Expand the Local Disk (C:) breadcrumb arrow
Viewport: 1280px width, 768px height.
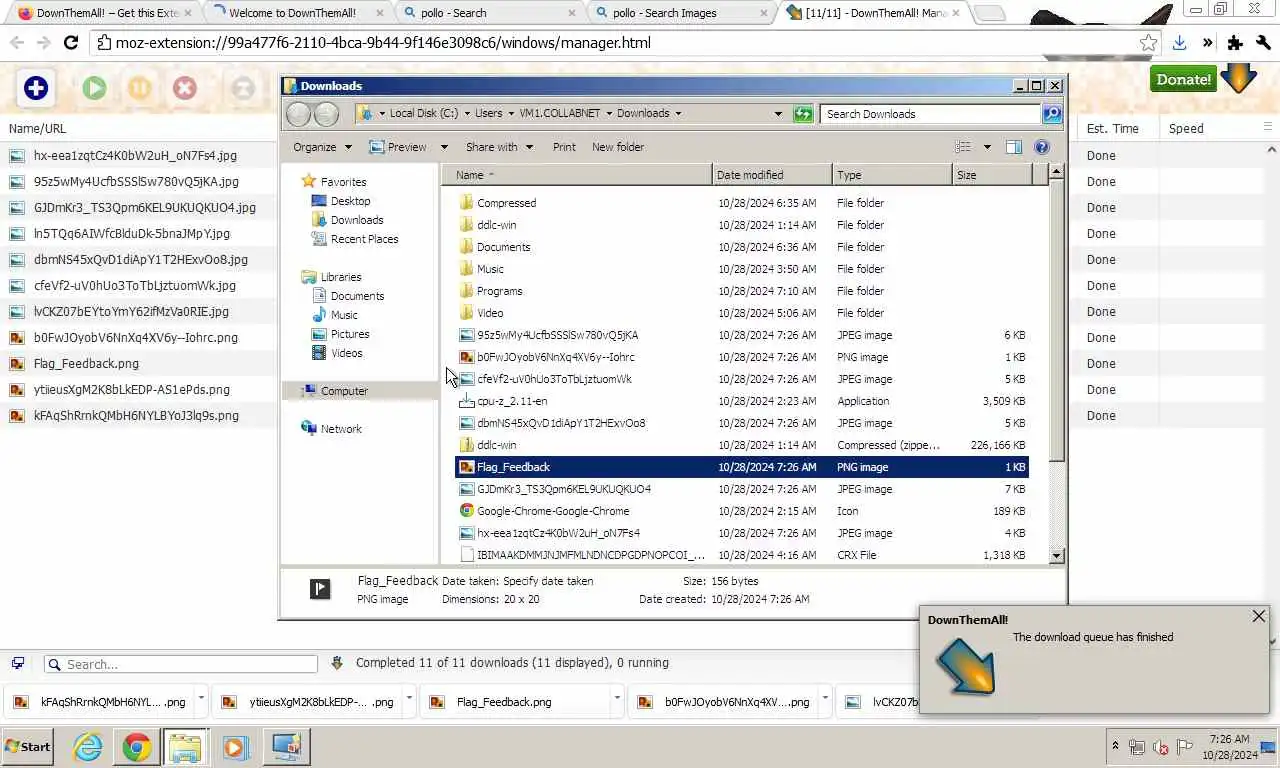(467, 114)
